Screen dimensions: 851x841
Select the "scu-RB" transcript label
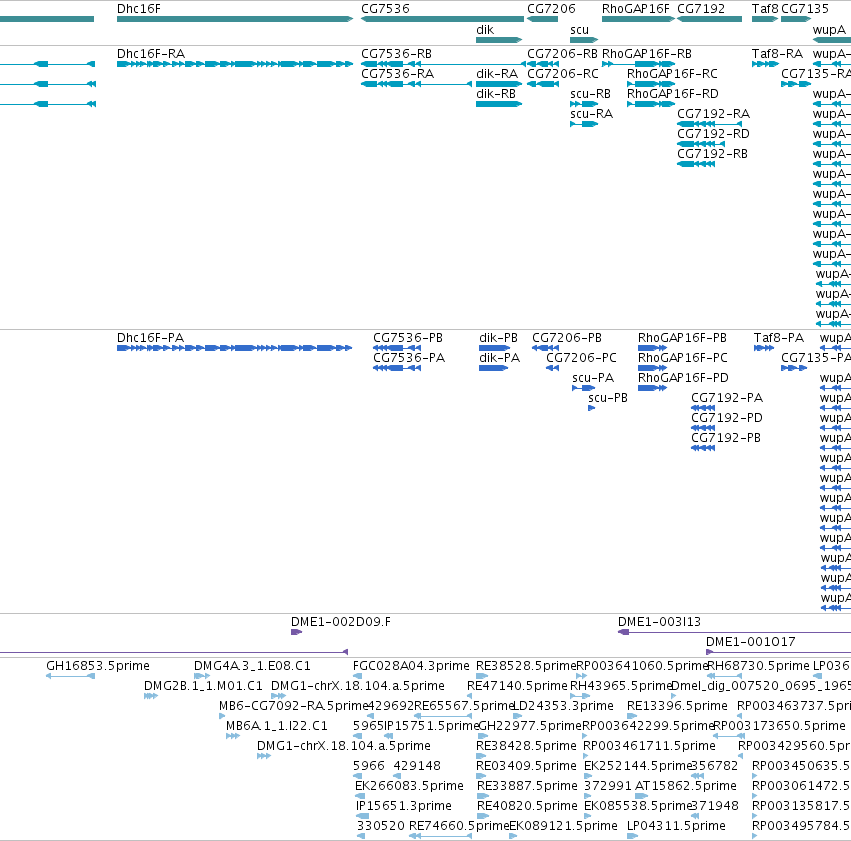[x=590, y=94]
